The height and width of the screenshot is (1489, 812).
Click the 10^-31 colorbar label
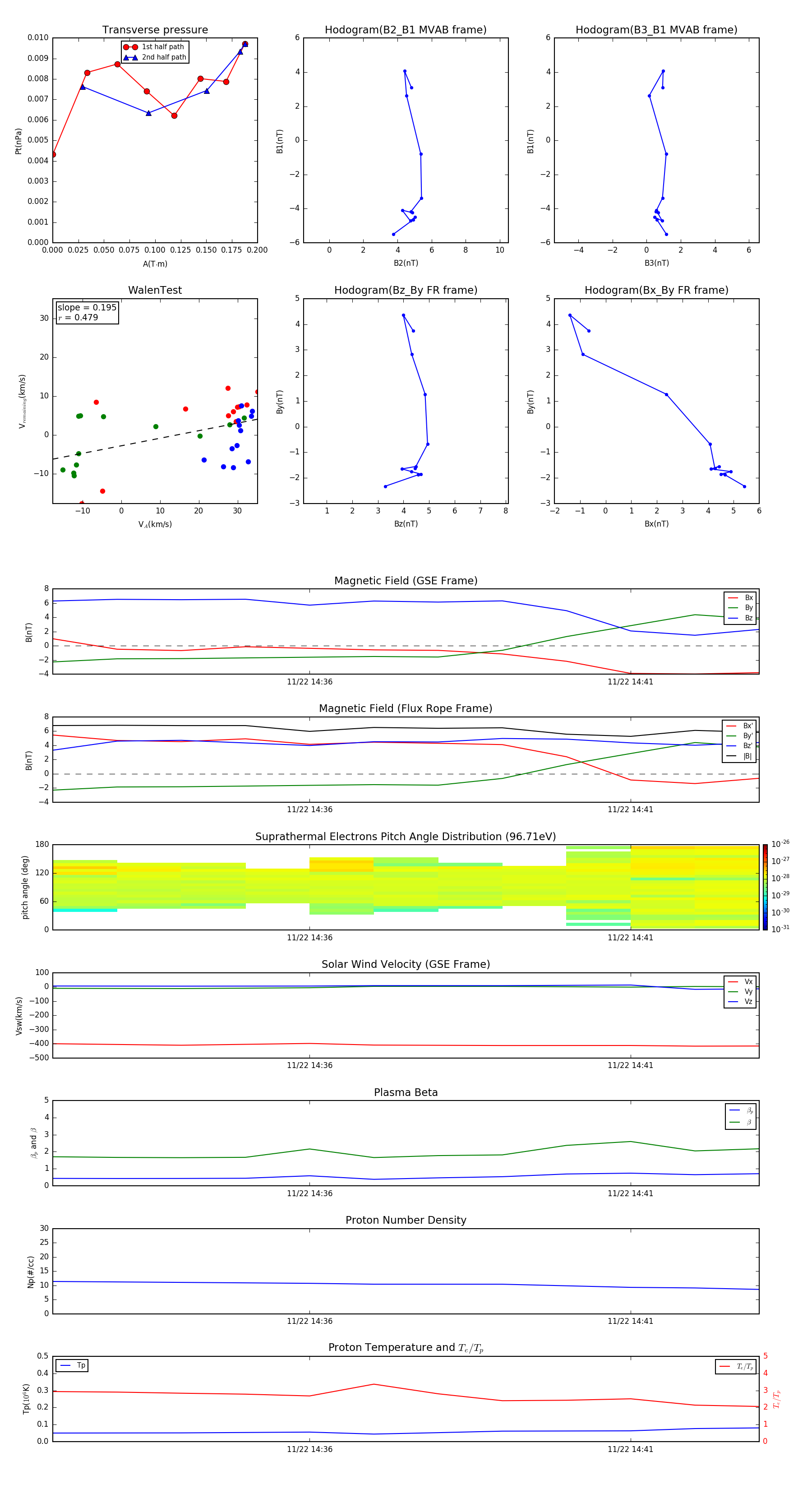(781, 929)
